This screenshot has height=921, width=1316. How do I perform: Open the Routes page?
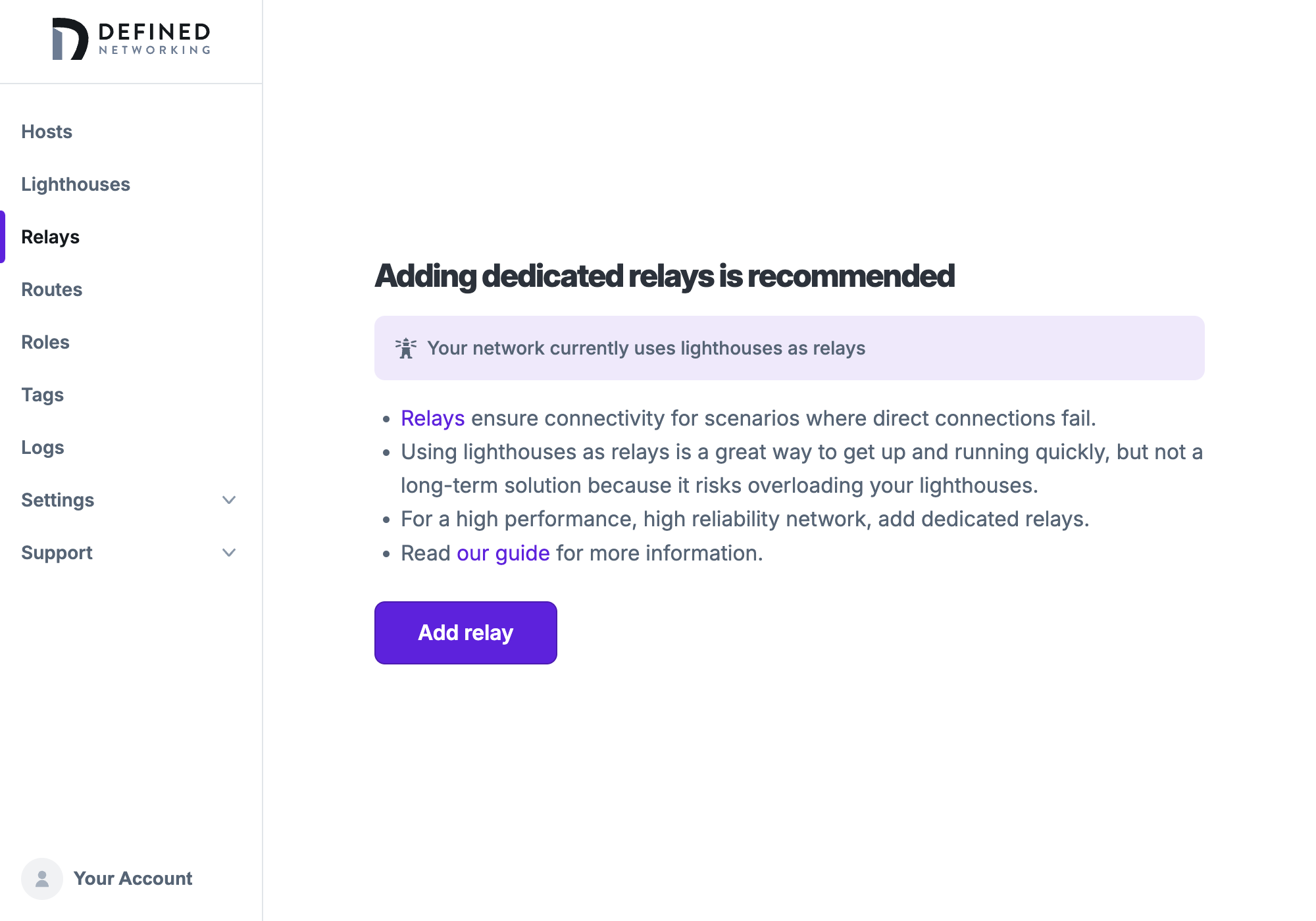pyautogui.click(x=52, y=289)
